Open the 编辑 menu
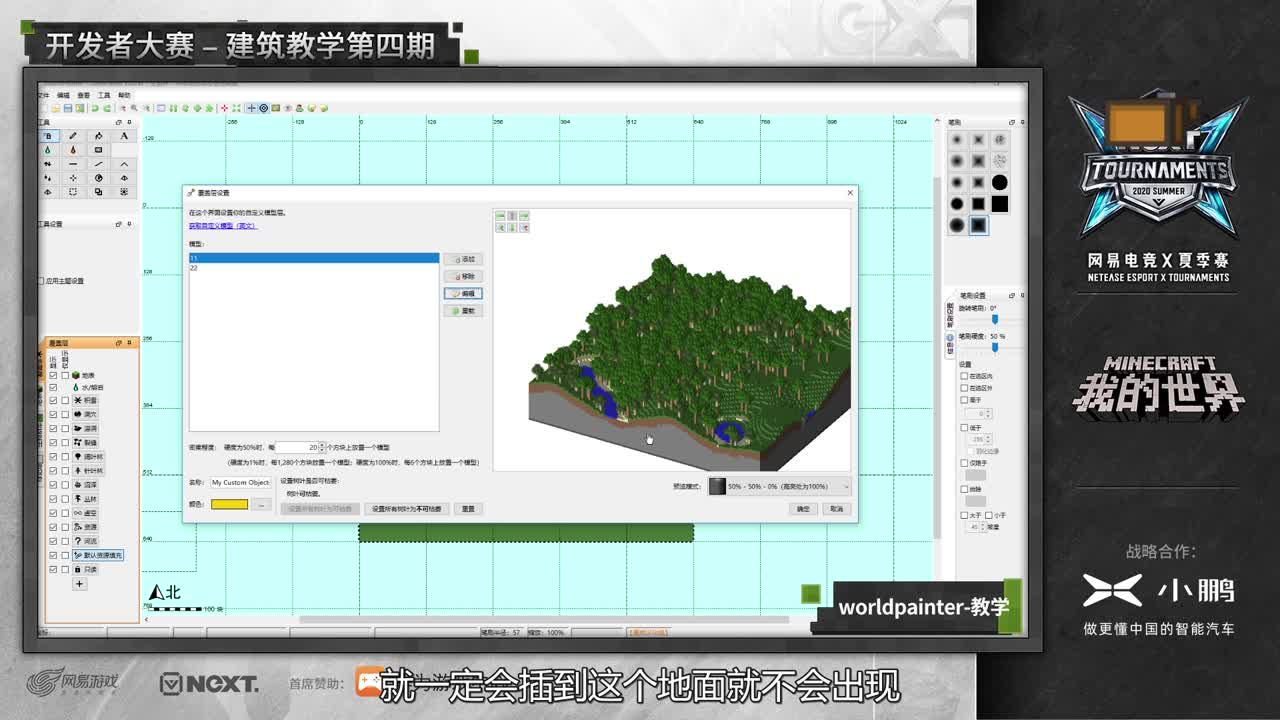This screenshot has height=720, width=1280. [63, 95]
